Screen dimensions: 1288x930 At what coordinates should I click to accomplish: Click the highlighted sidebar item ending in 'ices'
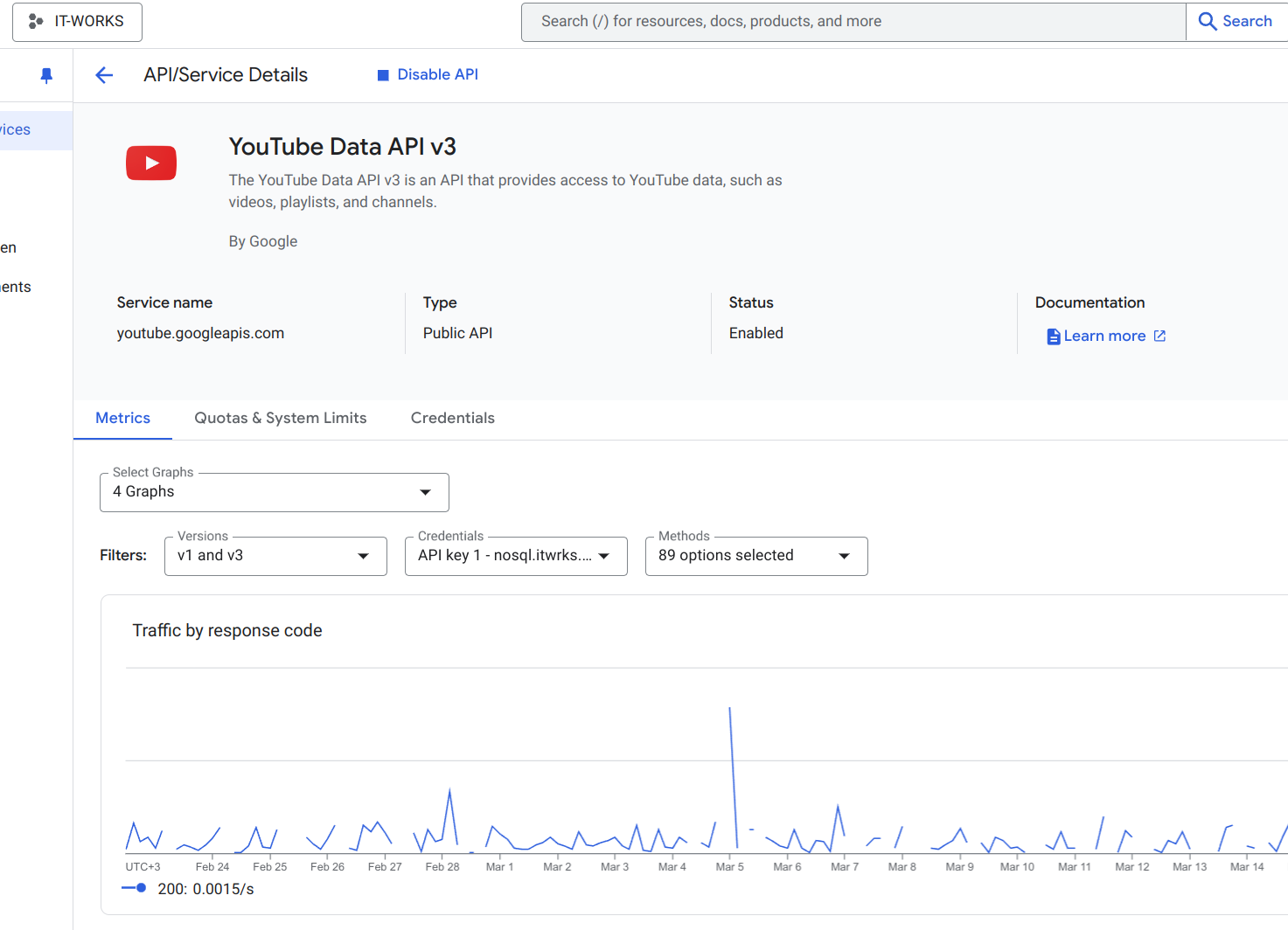pos(36,130)
